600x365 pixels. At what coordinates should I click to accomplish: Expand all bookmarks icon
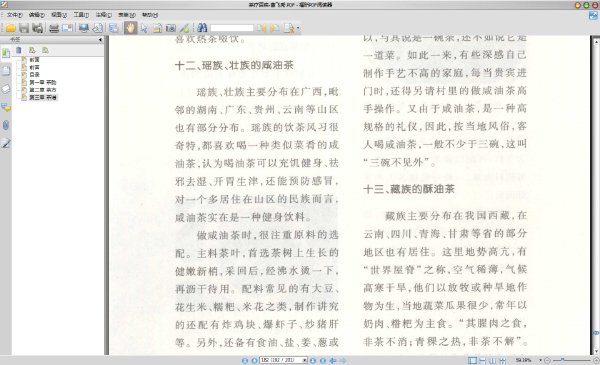click(32, 50)
